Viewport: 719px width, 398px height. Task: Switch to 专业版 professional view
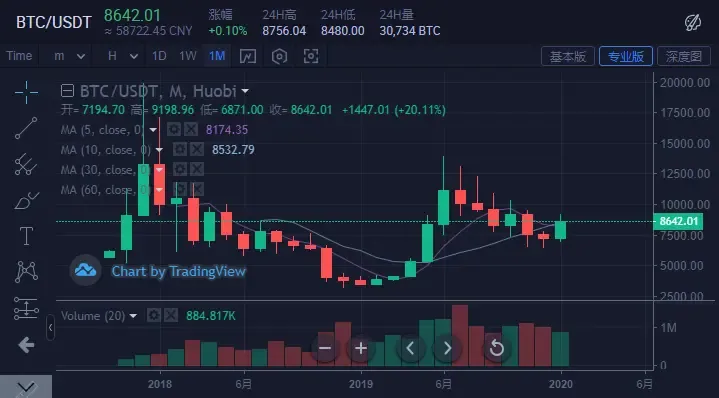pos(625,56)
